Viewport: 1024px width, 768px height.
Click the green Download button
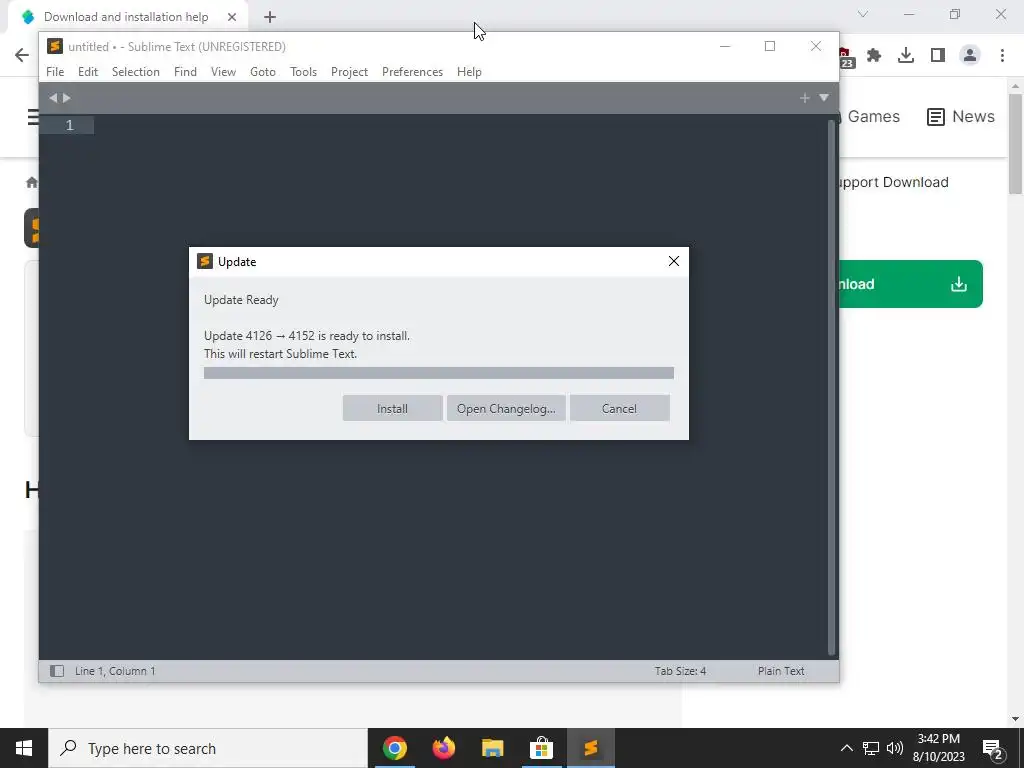click(x=910, y=284)
